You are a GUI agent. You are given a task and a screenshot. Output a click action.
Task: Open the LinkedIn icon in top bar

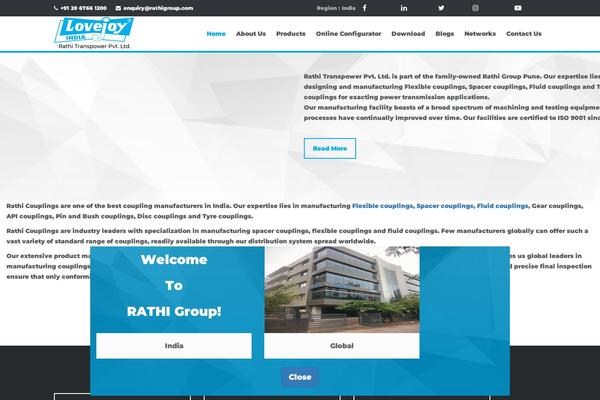click(x=404, y=8)
